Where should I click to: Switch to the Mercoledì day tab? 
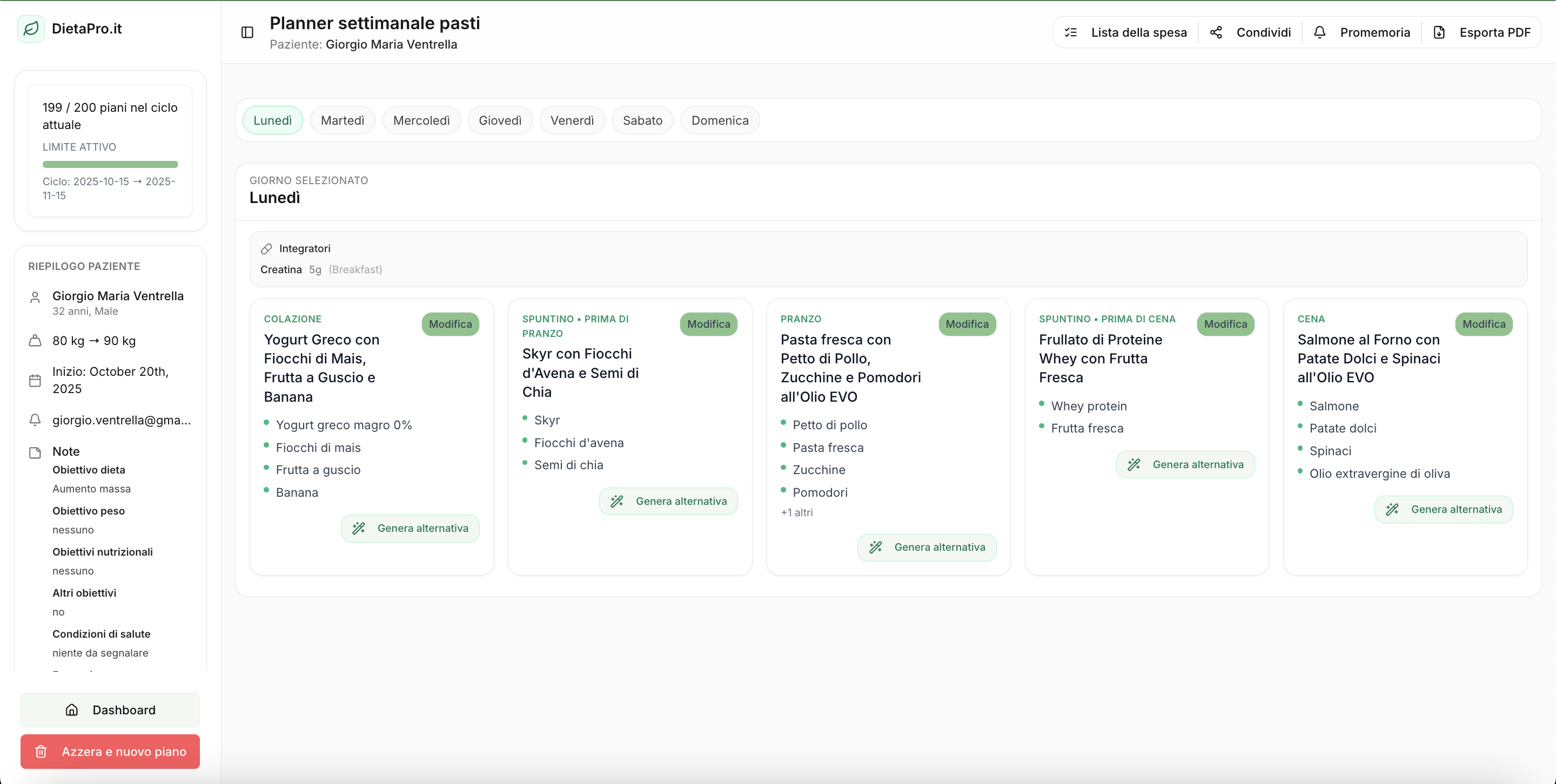[421, 120]
